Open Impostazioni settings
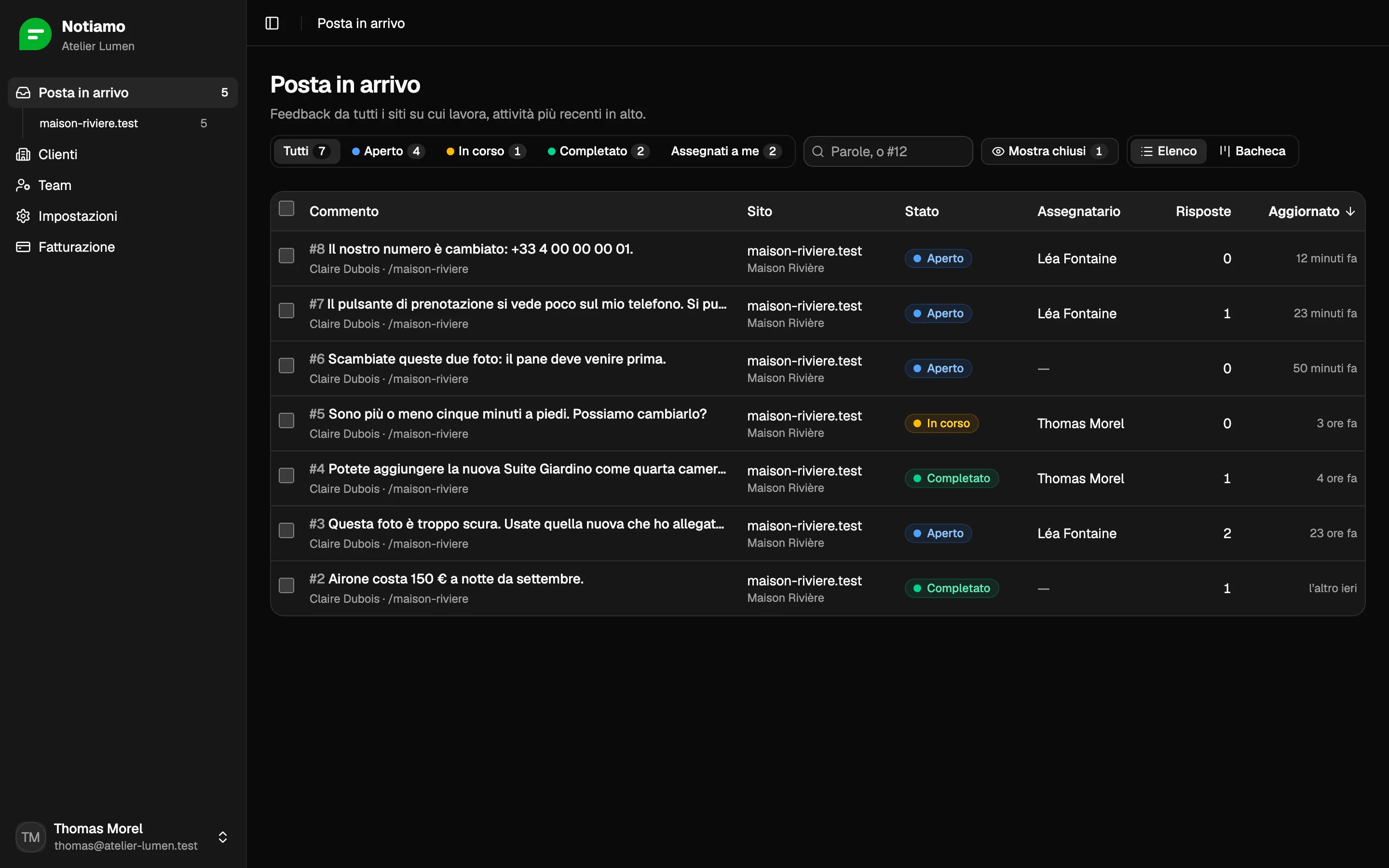This screenshot has height=868, width=1389. pos(123,217)
